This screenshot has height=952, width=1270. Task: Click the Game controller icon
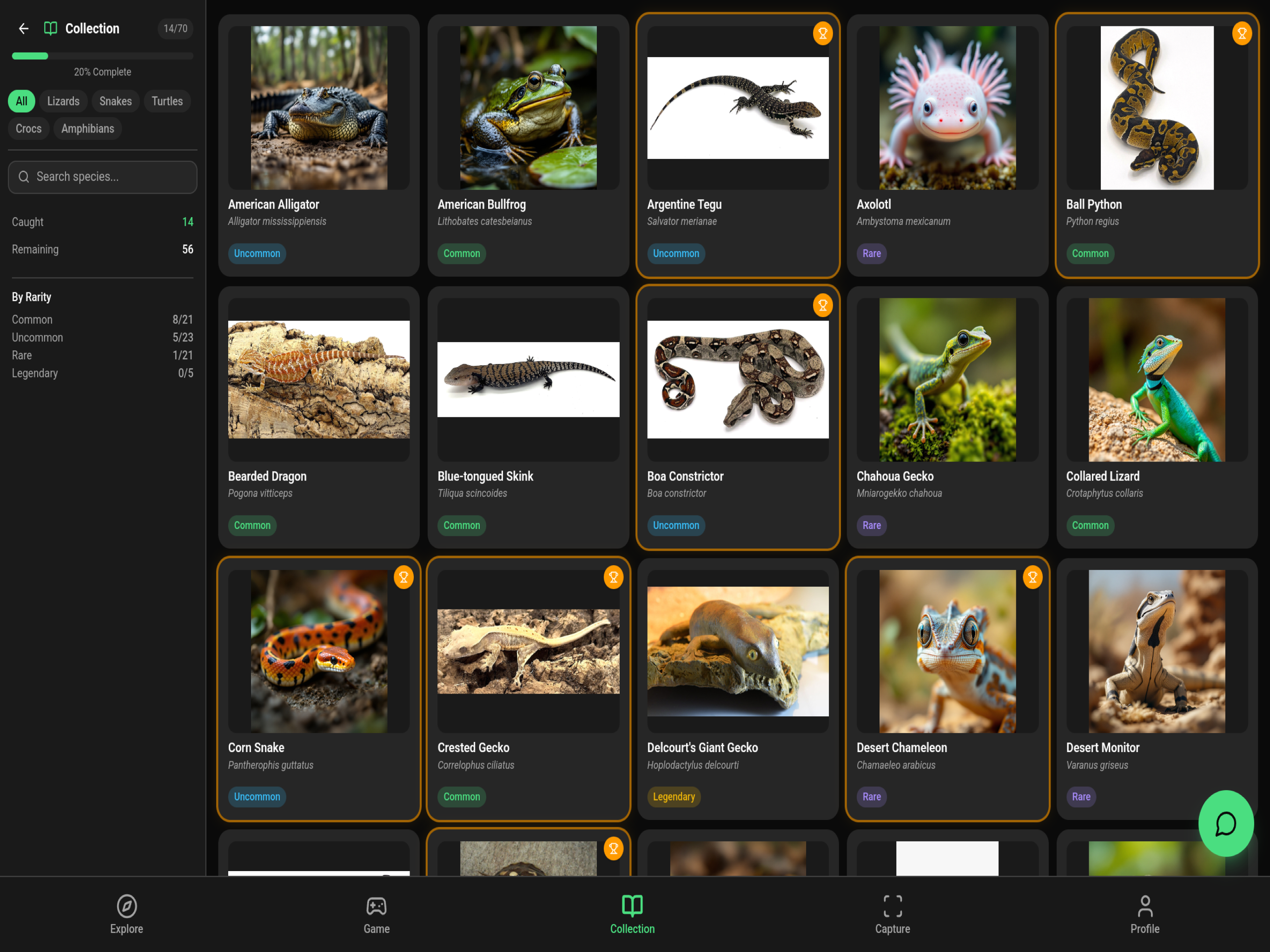(x=377, y=906)
